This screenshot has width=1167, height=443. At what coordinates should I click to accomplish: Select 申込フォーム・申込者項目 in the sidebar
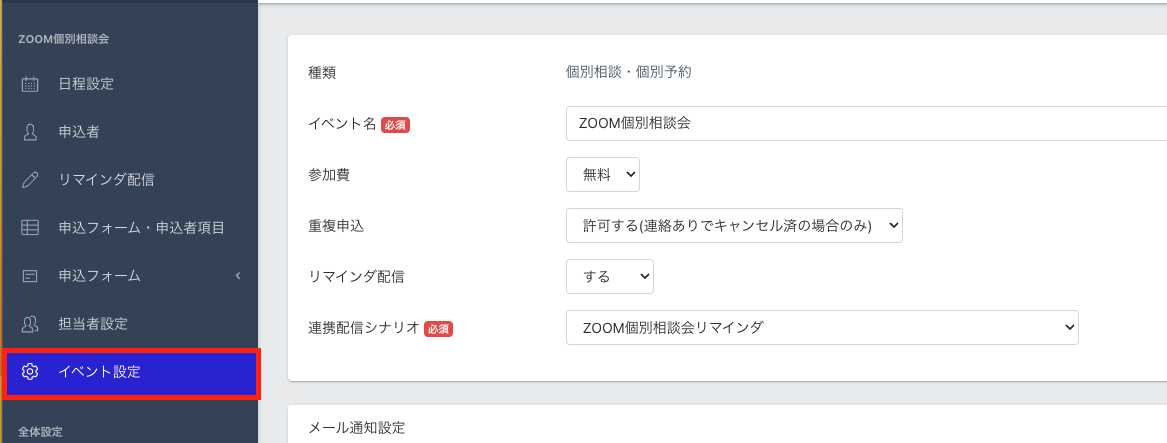tap(141, 228)
